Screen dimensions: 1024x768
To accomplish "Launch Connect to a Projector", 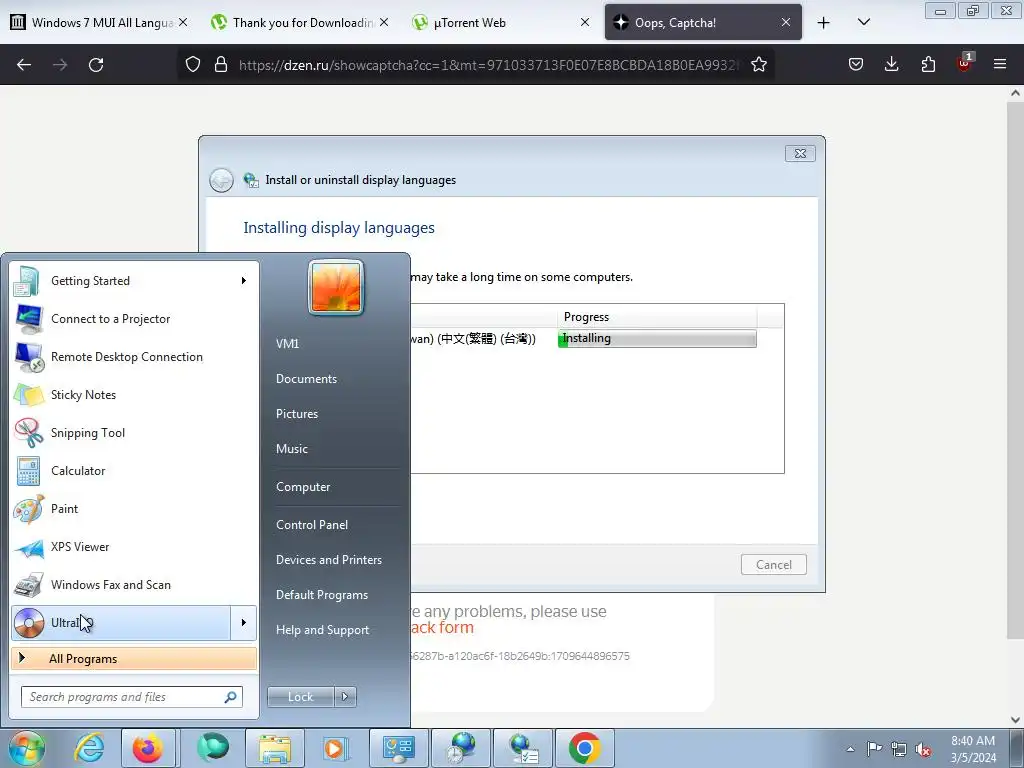I will [134, 319].
